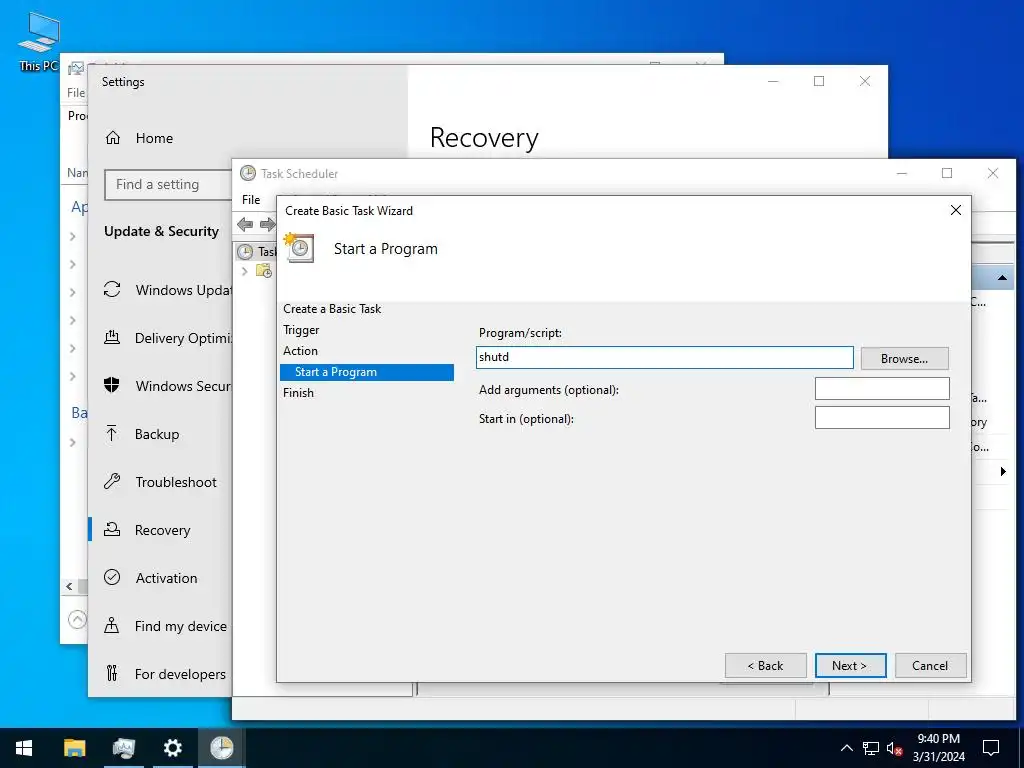The image size is (1024, 768).
Task: Close the Create Basic Task Wizard dialog
Action: coord(955,210)
